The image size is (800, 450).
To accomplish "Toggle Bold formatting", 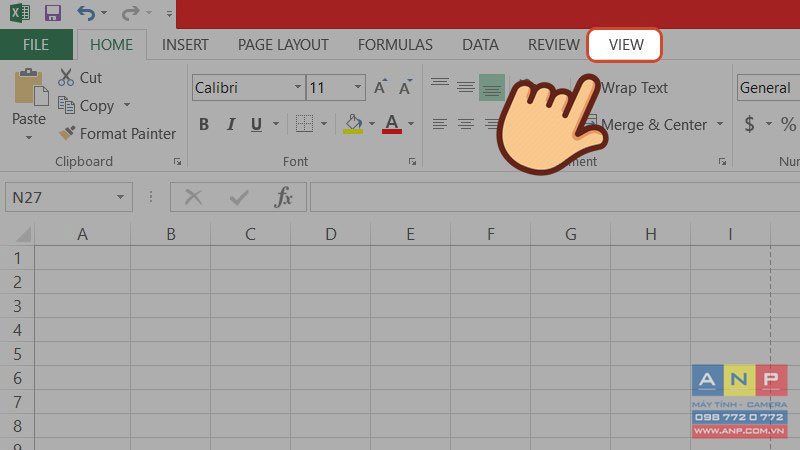I will pos(204,124).
